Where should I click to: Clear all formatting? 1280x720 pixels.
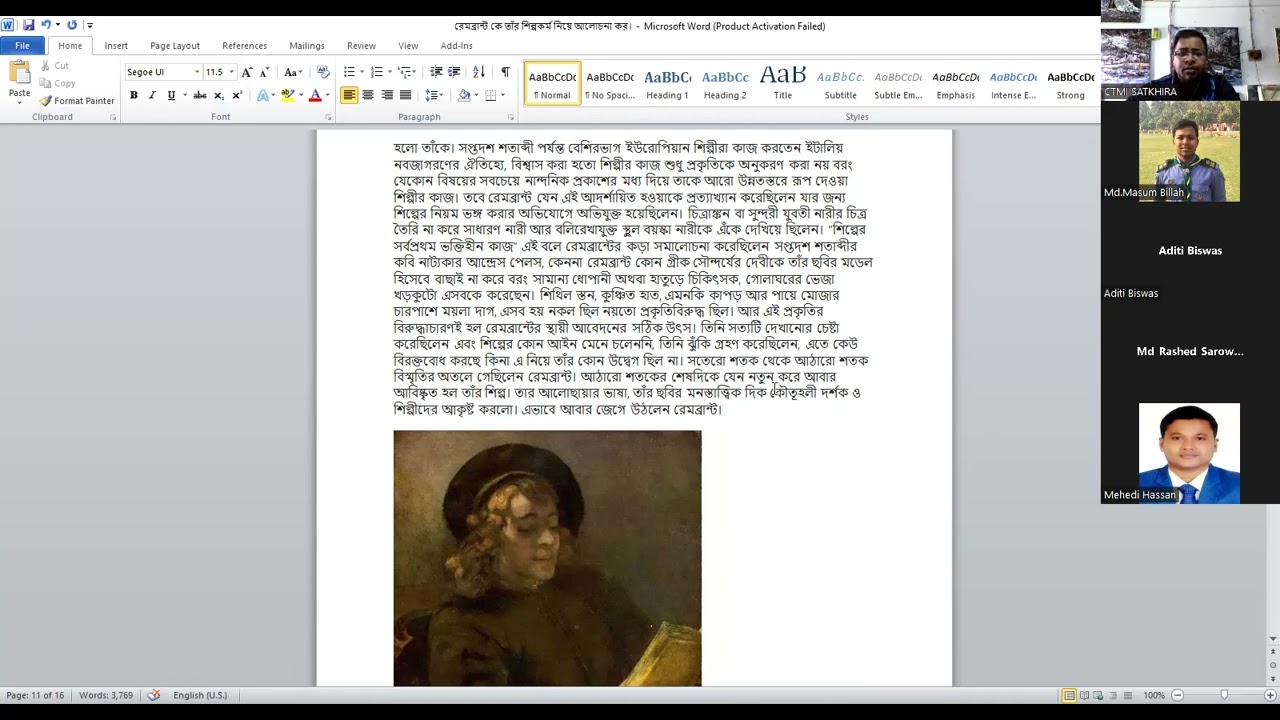[322, 72]
